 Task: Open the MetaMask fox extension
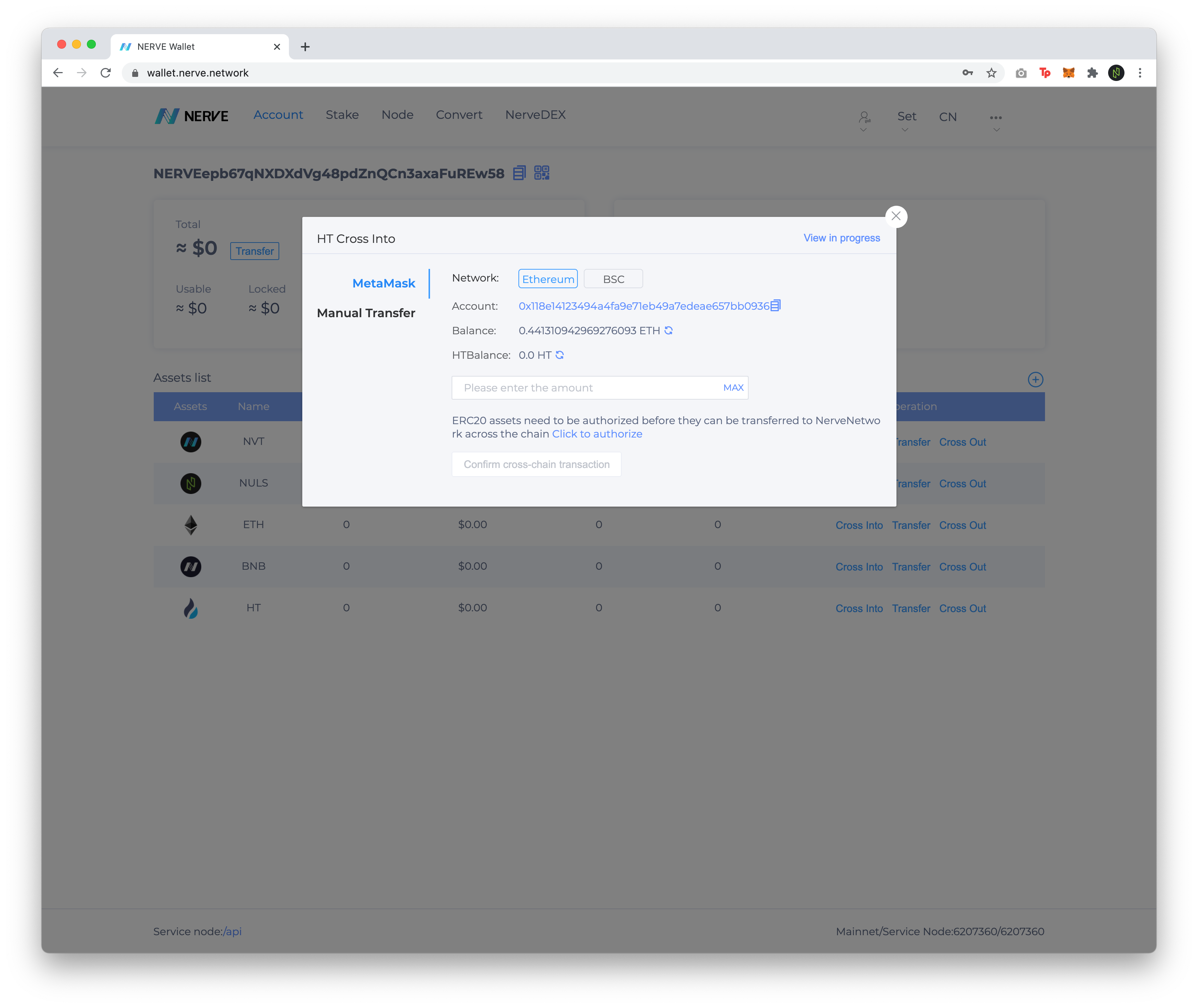pyautogui.click(x=1068, y=72)
